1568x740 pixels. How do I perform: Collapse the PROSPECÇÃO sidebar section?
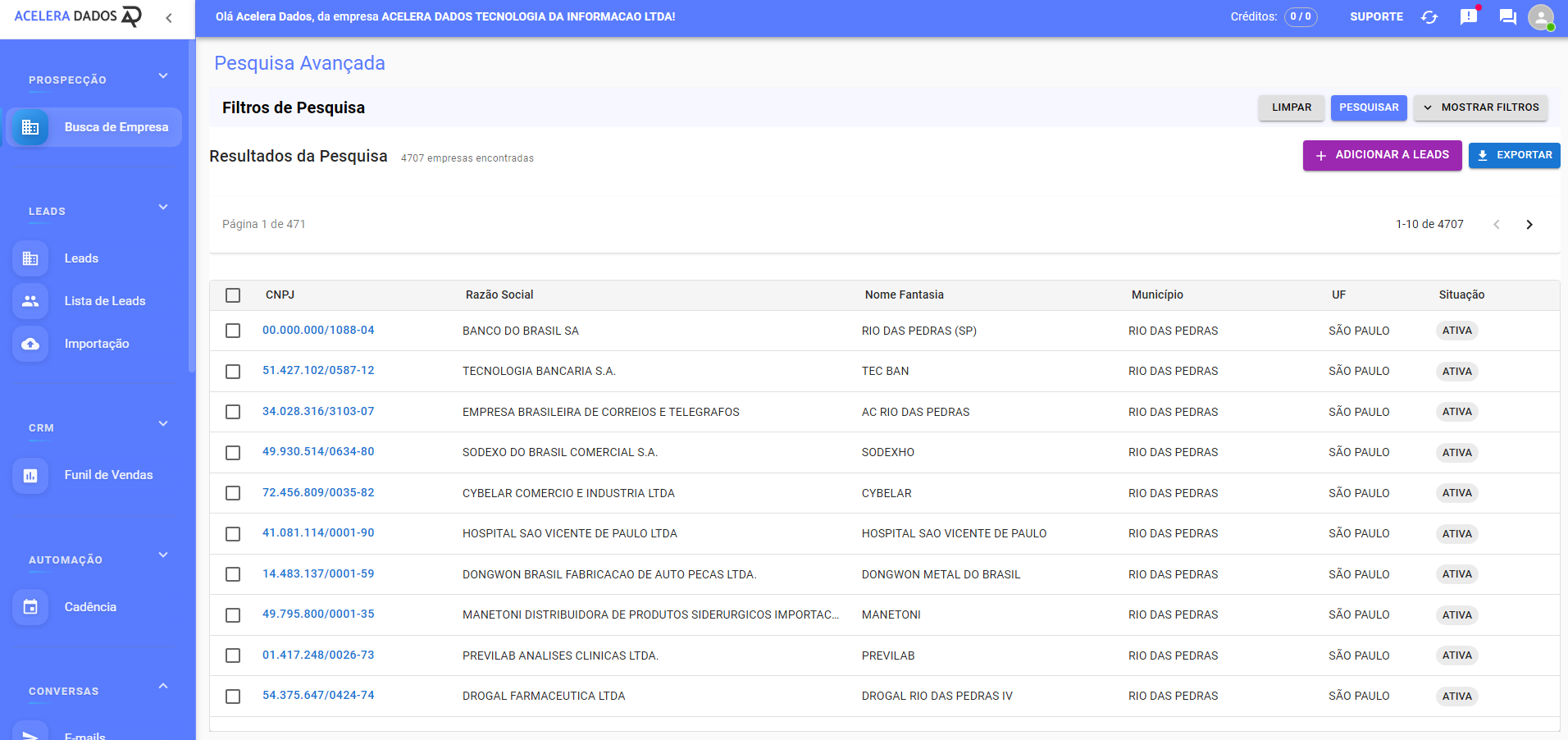point(163,76)
